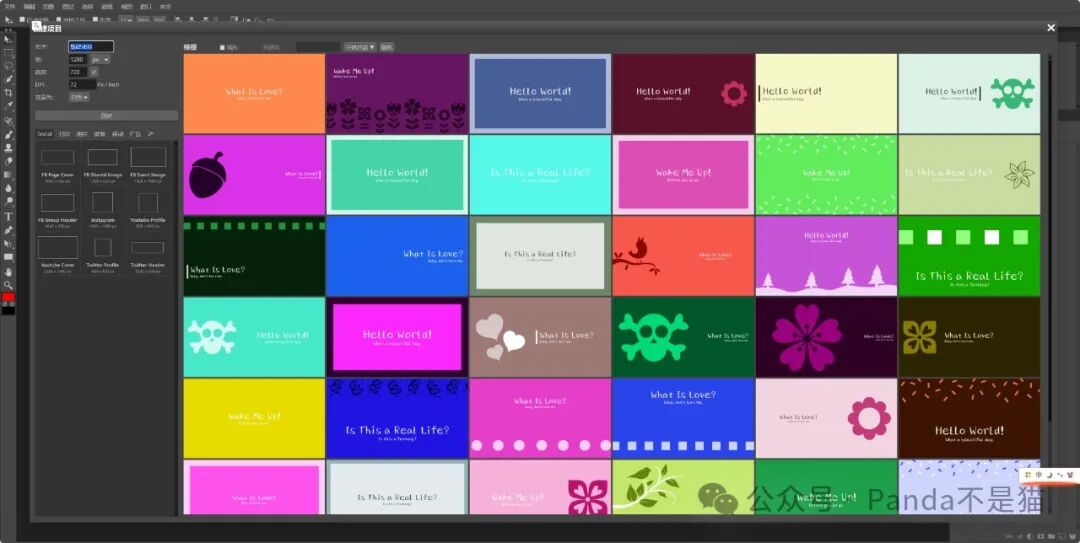Viewport: 1080px width, 543px height.
Task: Choose the Twitter Header preset
Action: 148,253
